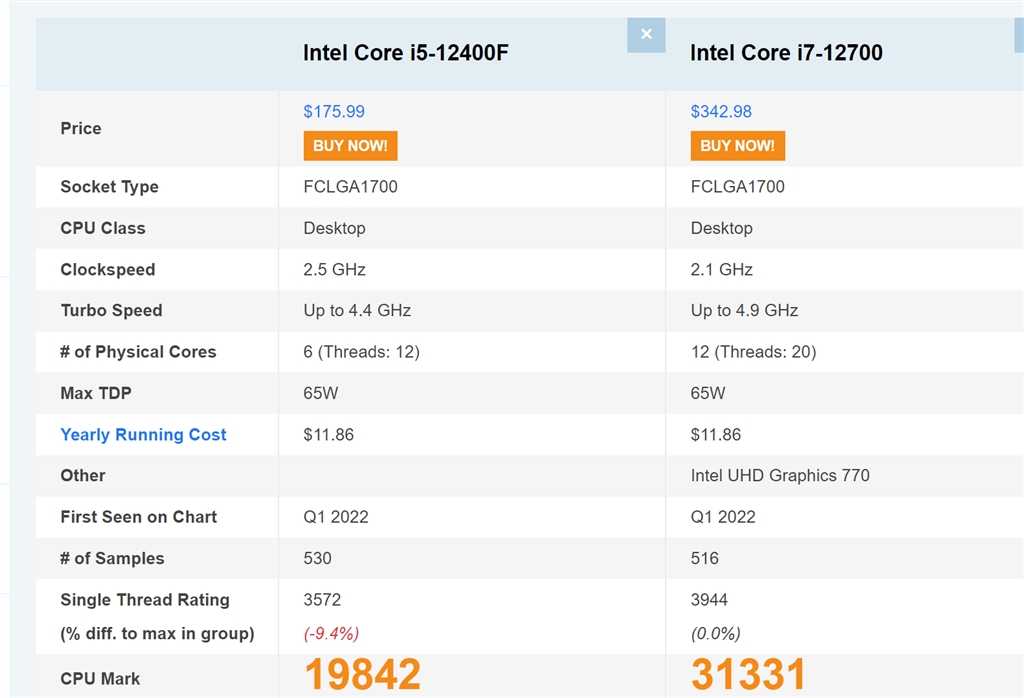This screenshot has width=1024, height=698.
Task: Click the red (-9.4%) difference value
Action: click(x=331, y=633)
